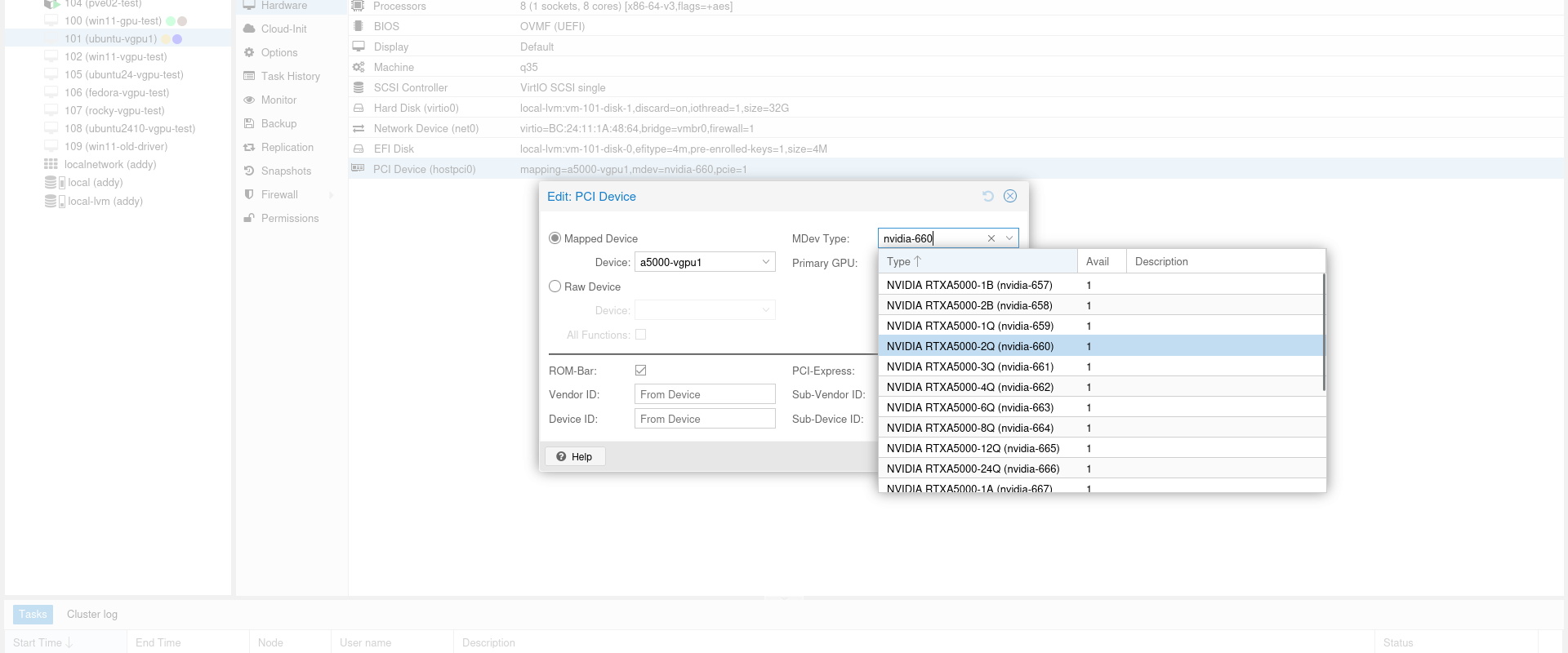
Task: Open the Backup menu item
Action: point(292,123)
